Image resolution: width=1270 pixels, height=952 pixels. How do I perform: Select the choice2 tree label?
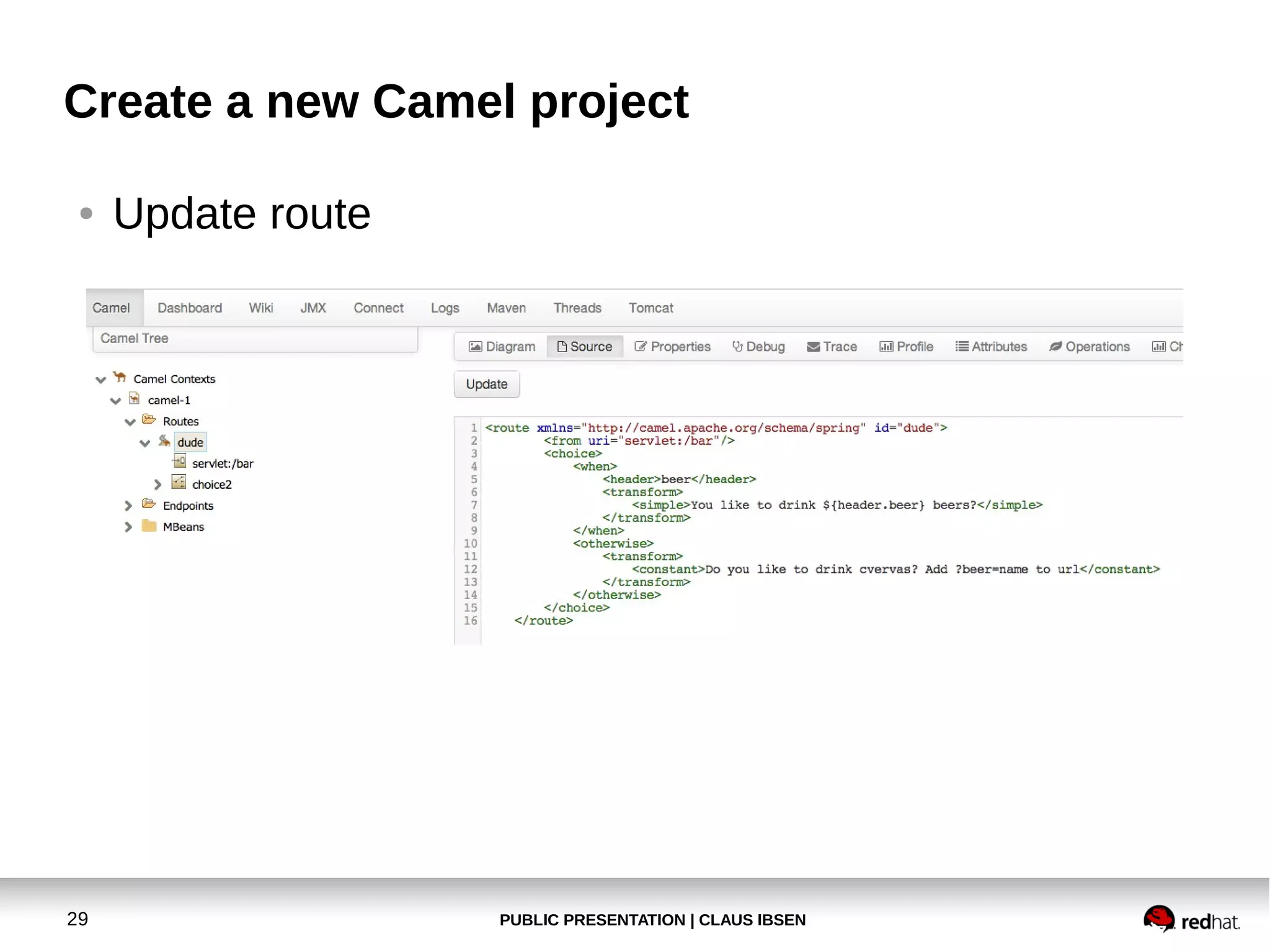point(212,484)
